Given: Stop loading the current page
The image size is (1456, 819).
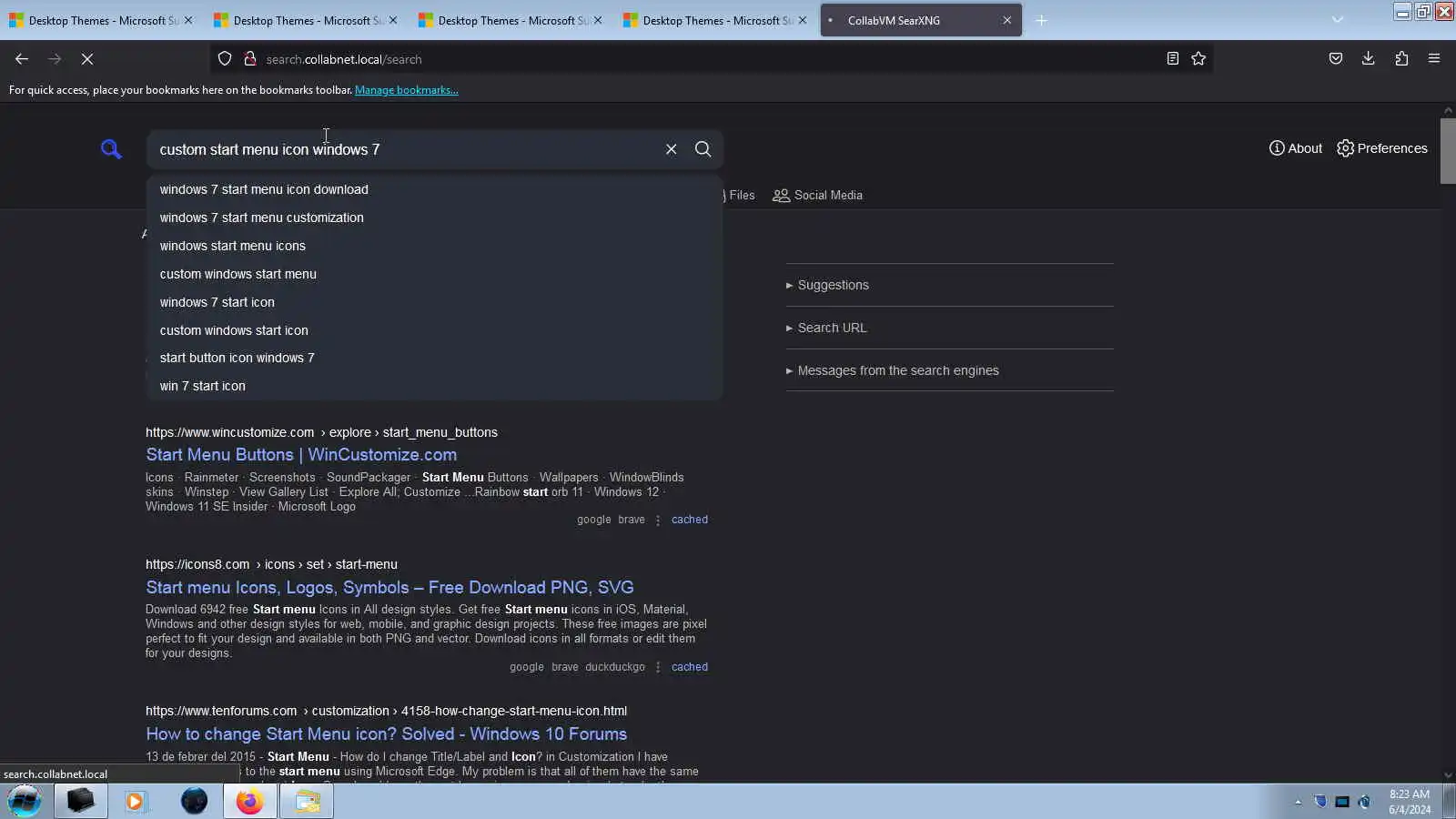Looking at the screenshot, I should (87, 59).
